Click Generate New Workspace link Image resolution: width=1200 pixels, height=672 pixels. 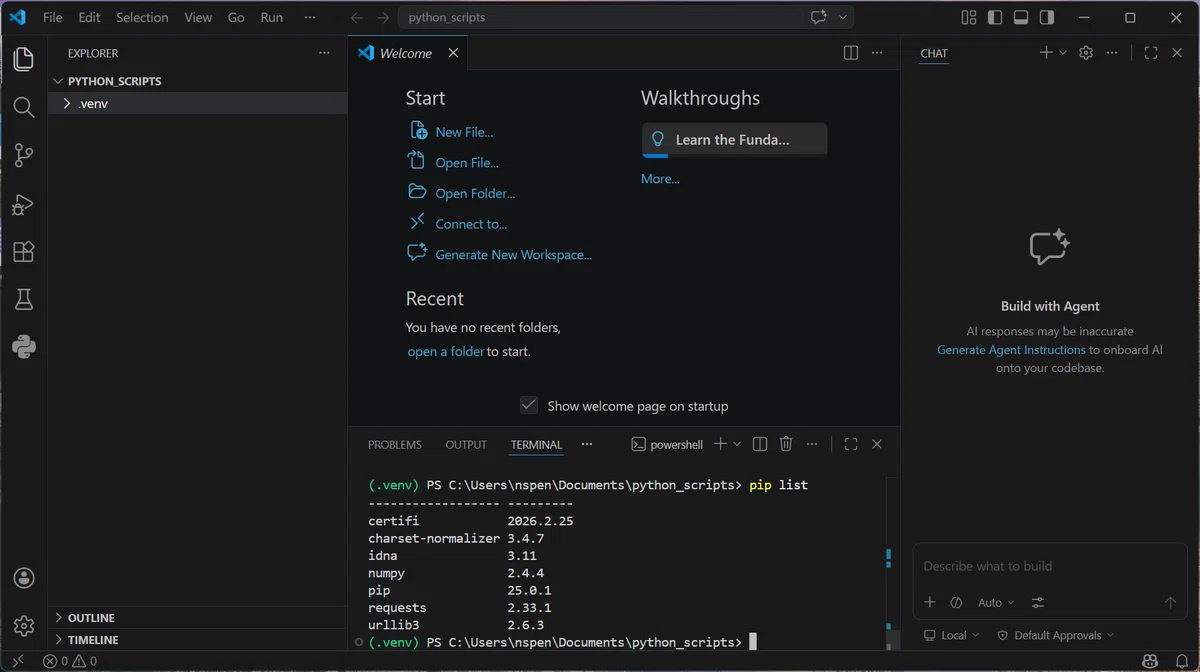click(x=513, y=255)
